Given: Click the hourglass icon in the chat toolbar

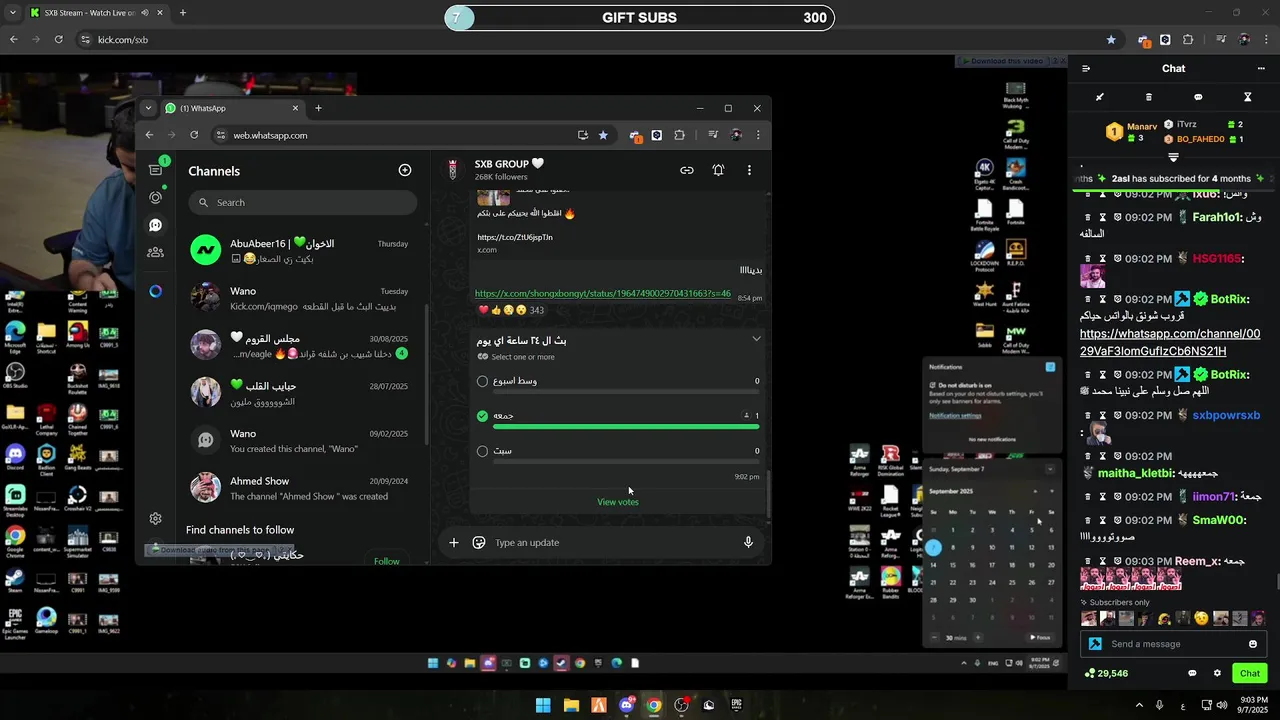Looking at the screenshot, I should pos(1248,97).
